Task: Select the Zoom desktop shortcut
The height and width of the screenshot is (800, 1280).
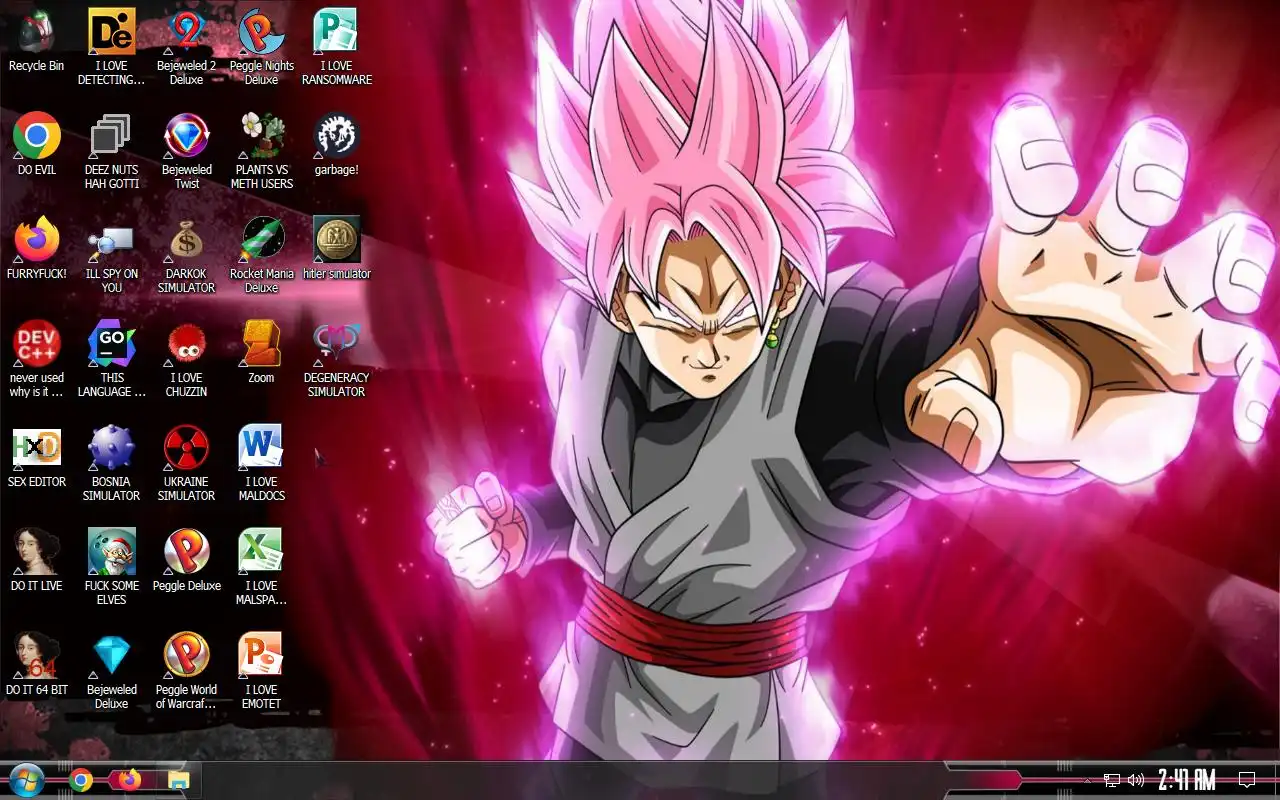Action: tap(261, 353)
